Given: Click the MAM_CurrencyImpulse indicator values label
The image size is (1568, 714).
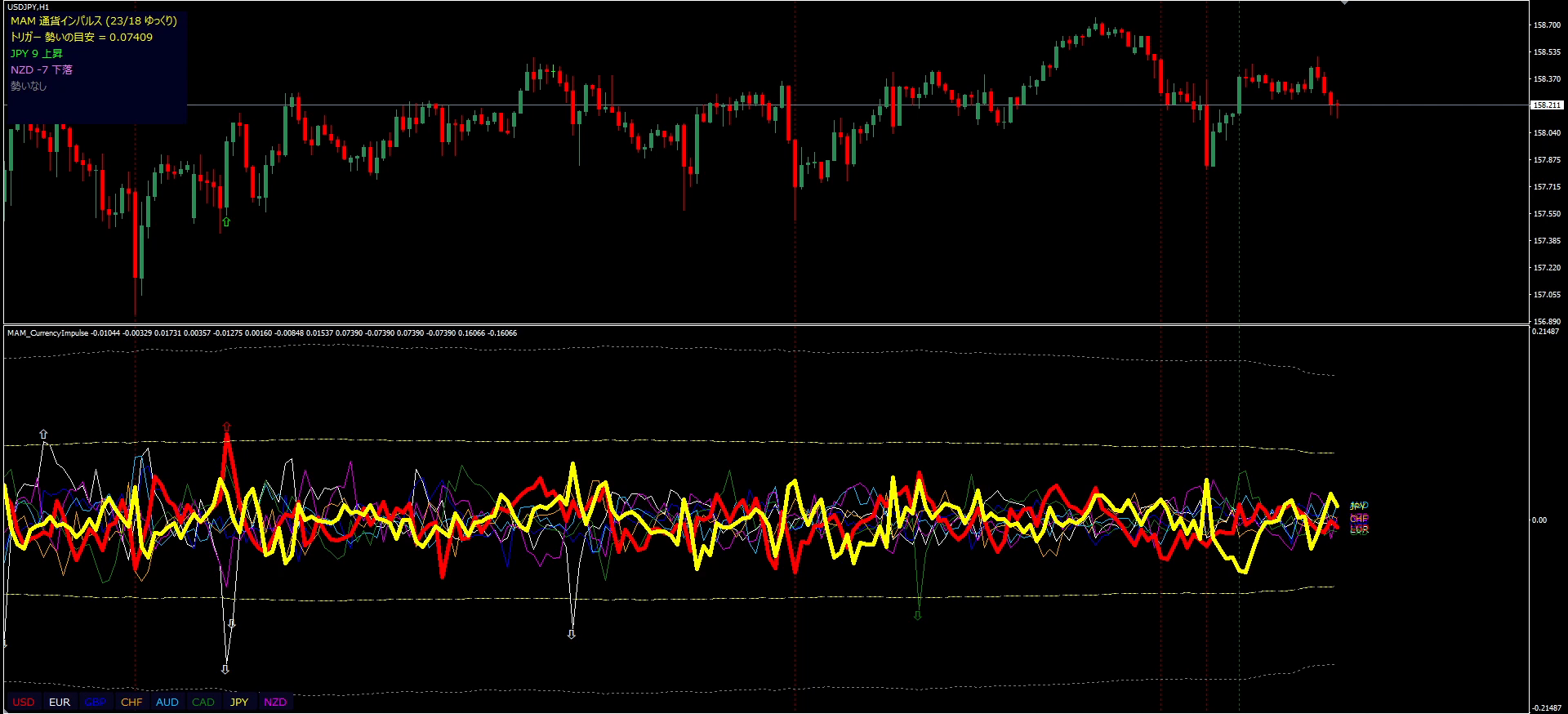Looking at the screenshot, I should coord(262,333).
